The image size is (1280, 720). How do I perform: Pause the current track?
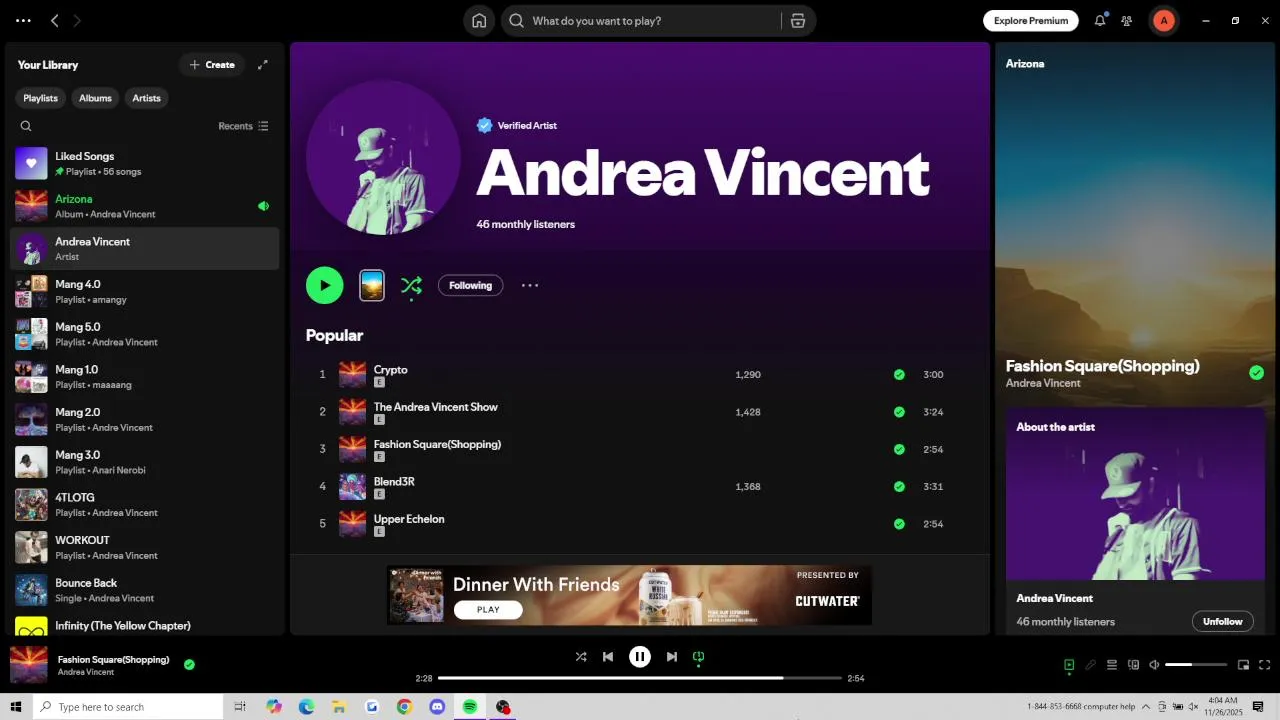640,657
